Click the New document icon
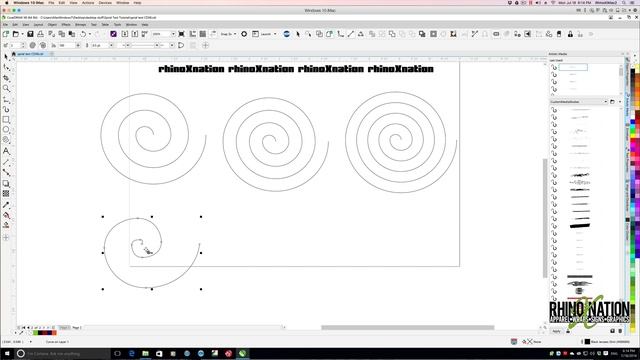The image size is (640, 360). (6, 34)
